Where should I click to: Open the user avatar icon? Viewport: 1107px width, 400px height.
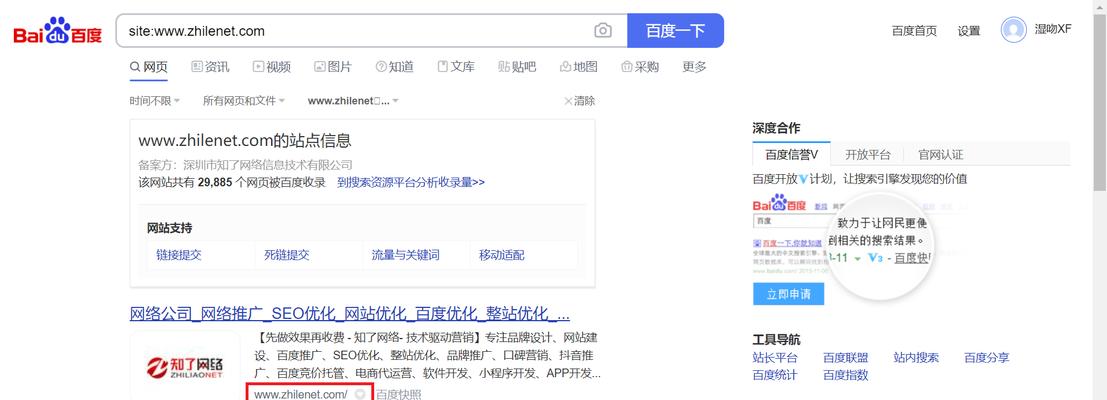coord(1013,30)
